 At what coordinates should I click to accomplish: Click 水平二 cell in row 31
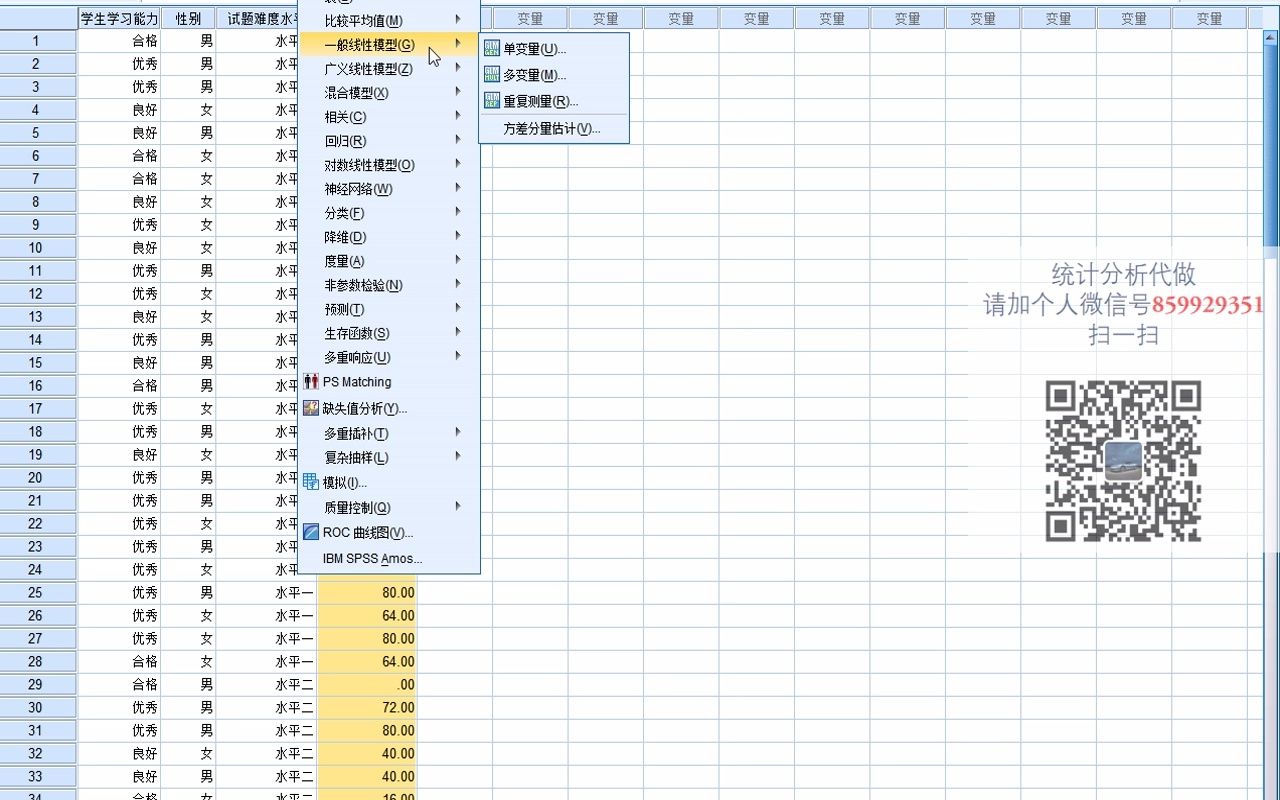coord(266,730)
